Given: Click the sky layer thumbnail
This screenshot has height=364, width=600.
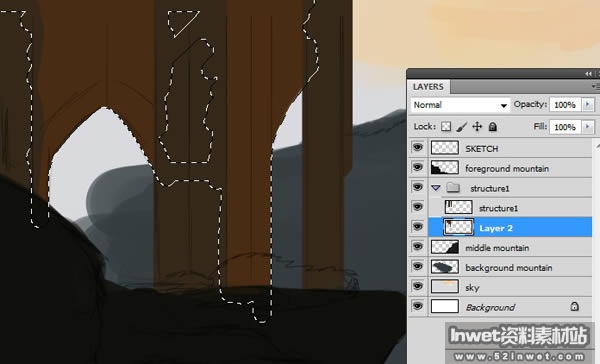Looking at the screenshot, I should (x=445, y=286).
